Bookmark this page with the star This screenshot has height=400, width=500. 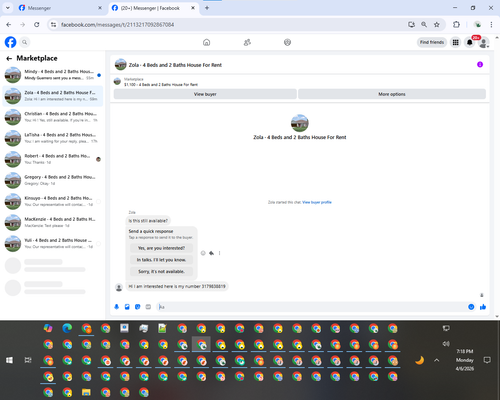point(437,25)
